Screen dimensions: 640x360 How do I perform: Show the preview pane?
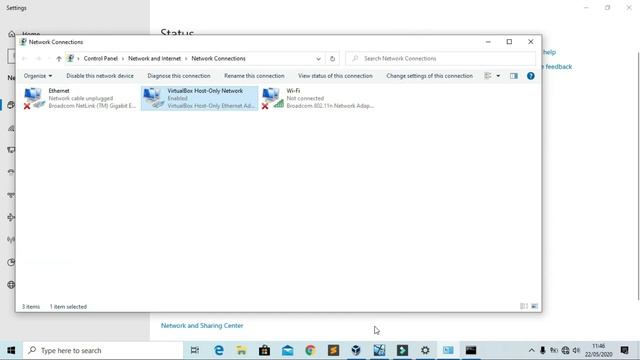[x=513, y=76]
